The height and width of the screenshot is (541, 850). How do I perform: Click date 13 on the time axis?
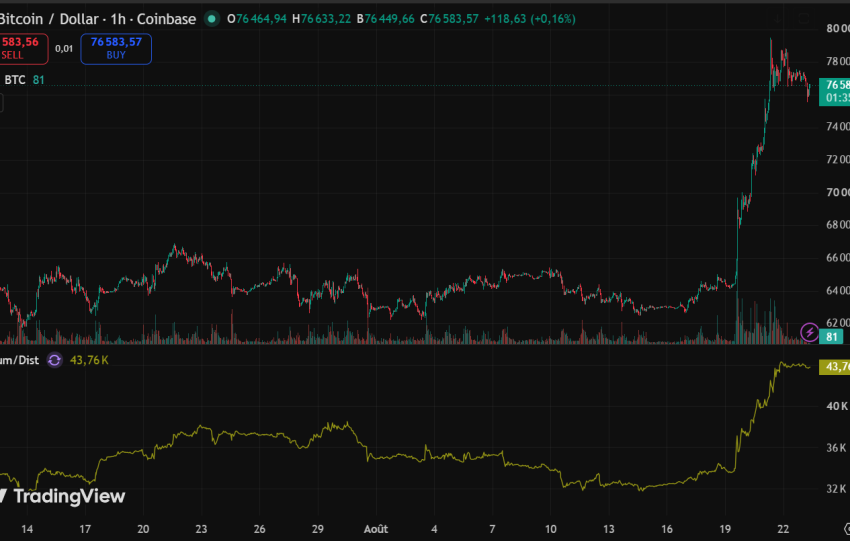[609, 529]
